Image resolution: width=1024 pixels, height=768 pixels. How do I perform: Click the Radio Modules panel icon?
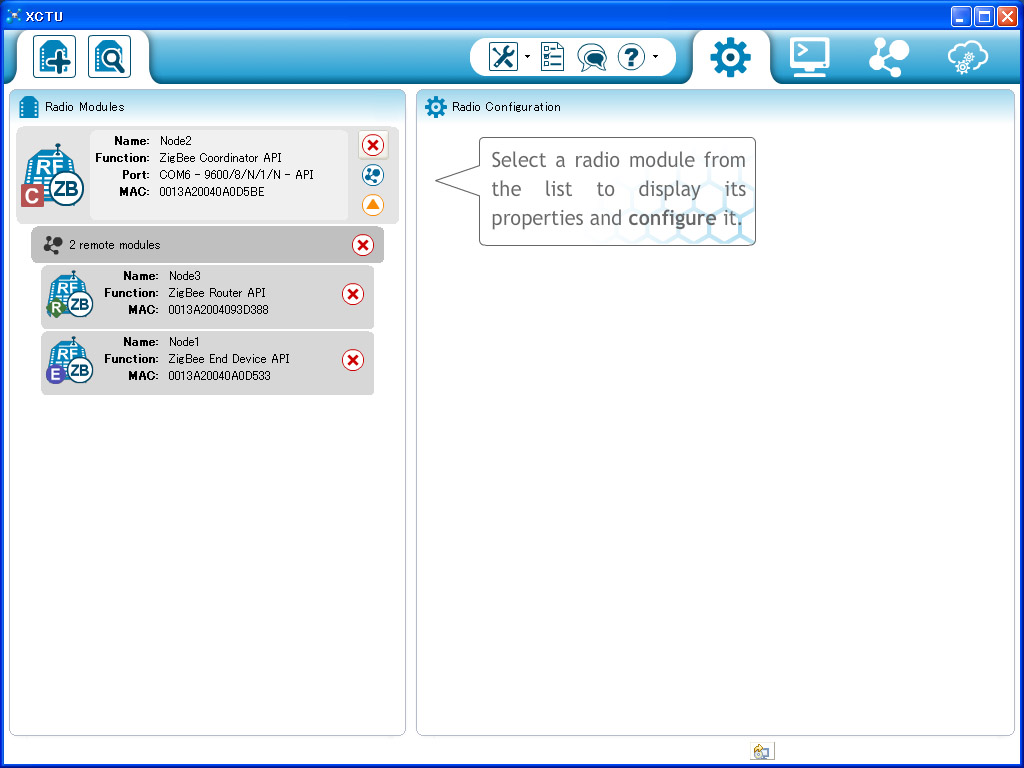click(29, 107)
